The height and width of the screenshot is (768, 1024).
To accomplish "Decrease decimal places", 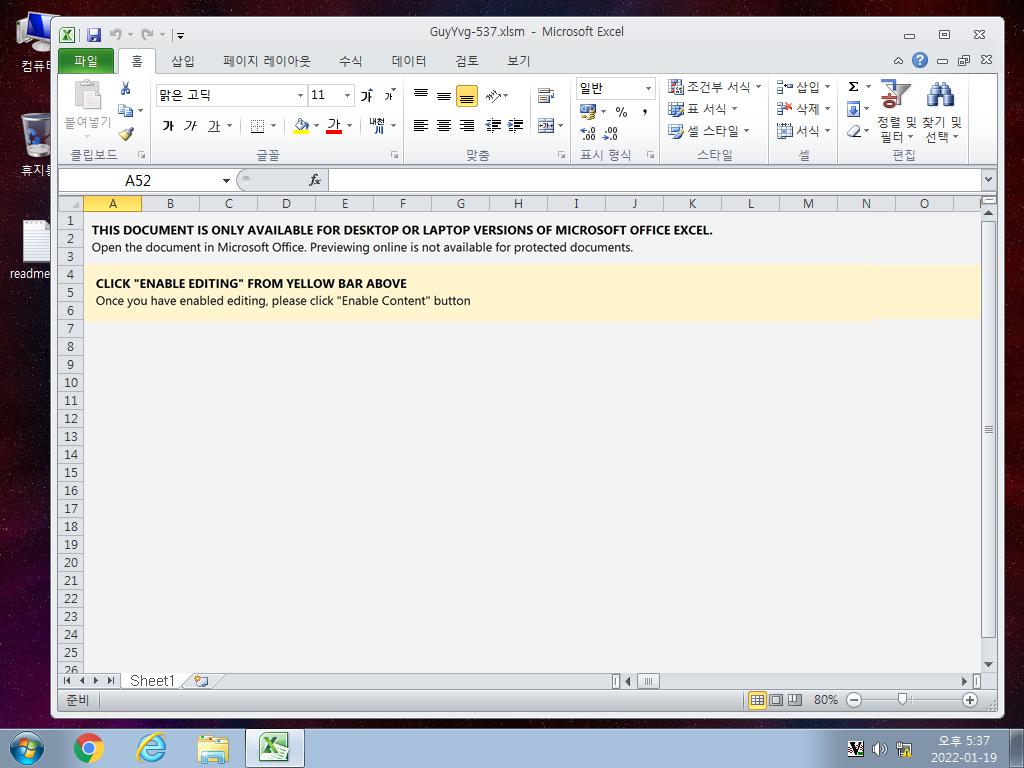I will [611, 134].
